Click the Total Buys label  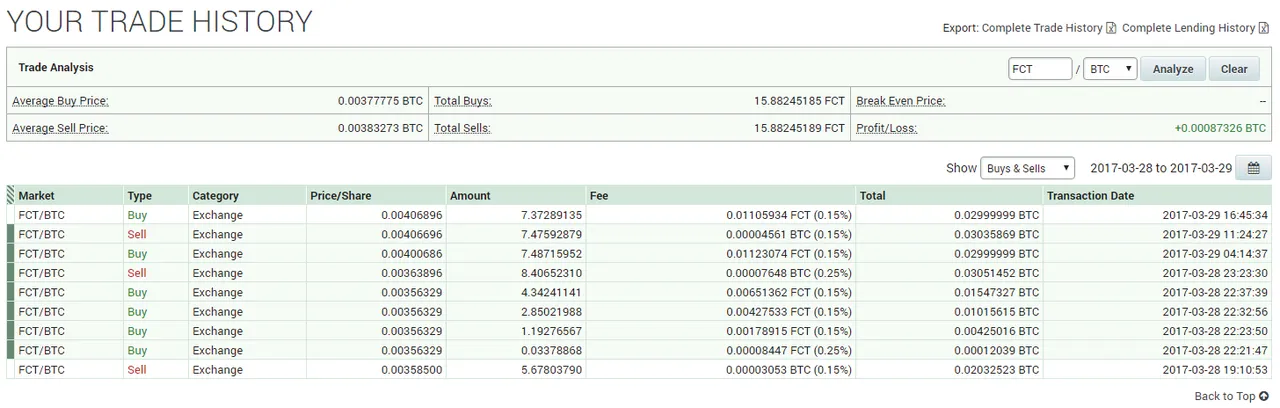click(x=463, y=101)
